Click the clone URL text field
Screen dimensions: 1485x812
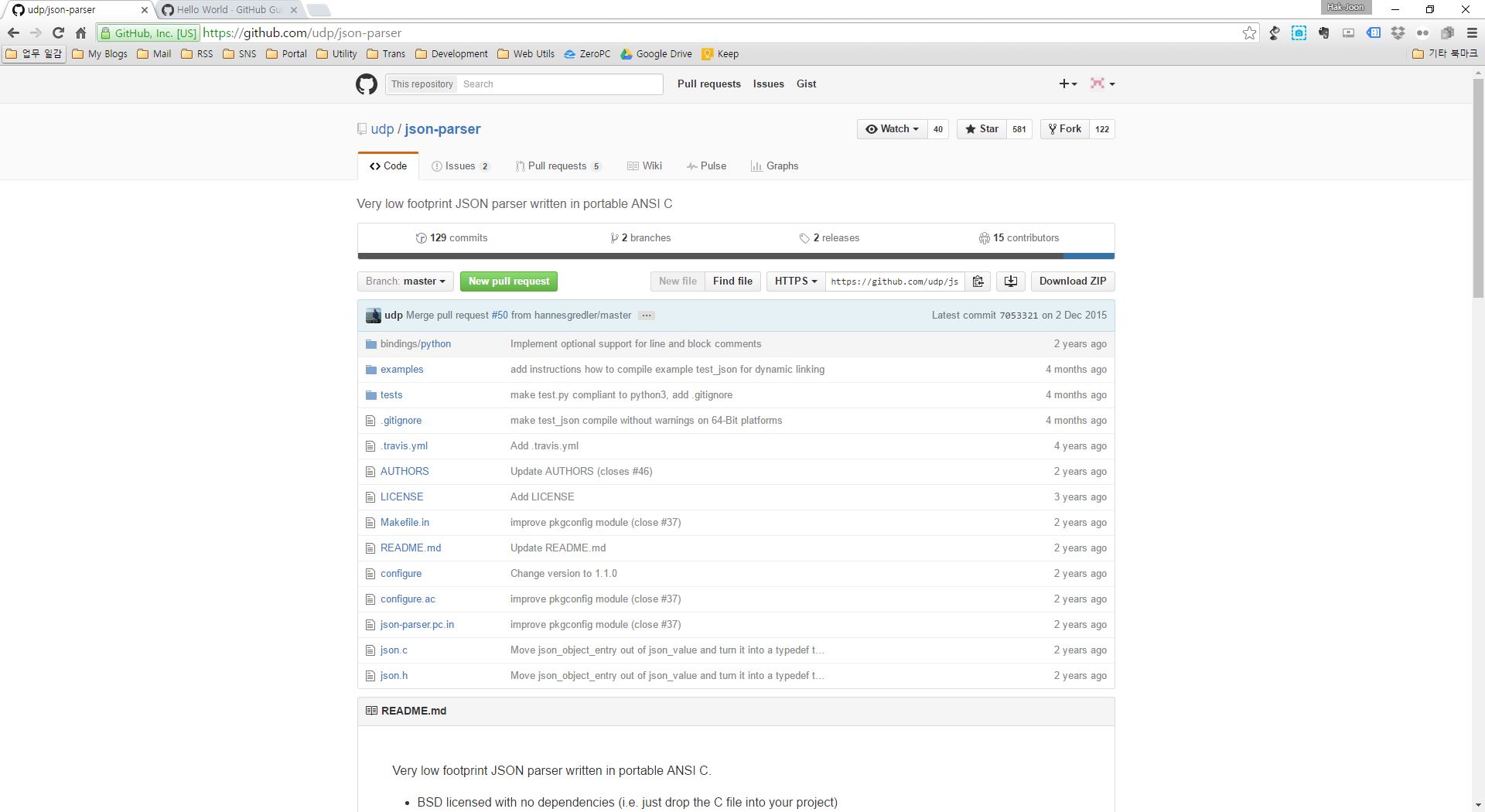(x=895, y=281)
